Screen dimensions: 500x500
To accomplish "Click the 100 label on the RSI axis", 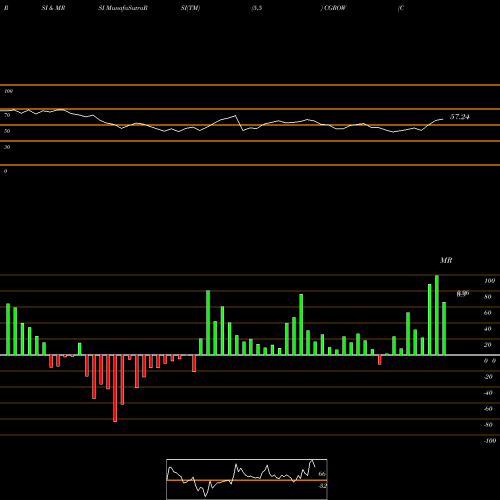I will pyautogui.click(x=8, y=91).
